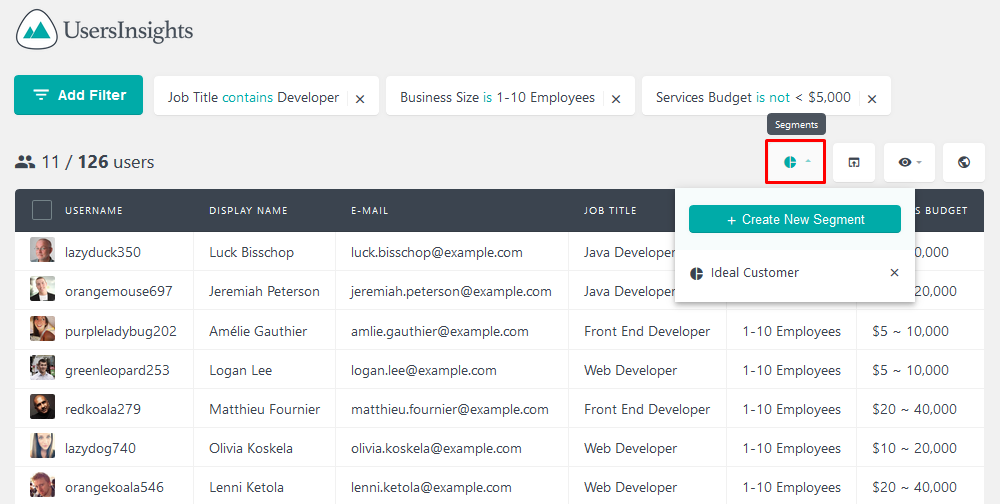Click display name Luck Bisschop
Viewport: 1000px width, 504px height.
point(251,253)
